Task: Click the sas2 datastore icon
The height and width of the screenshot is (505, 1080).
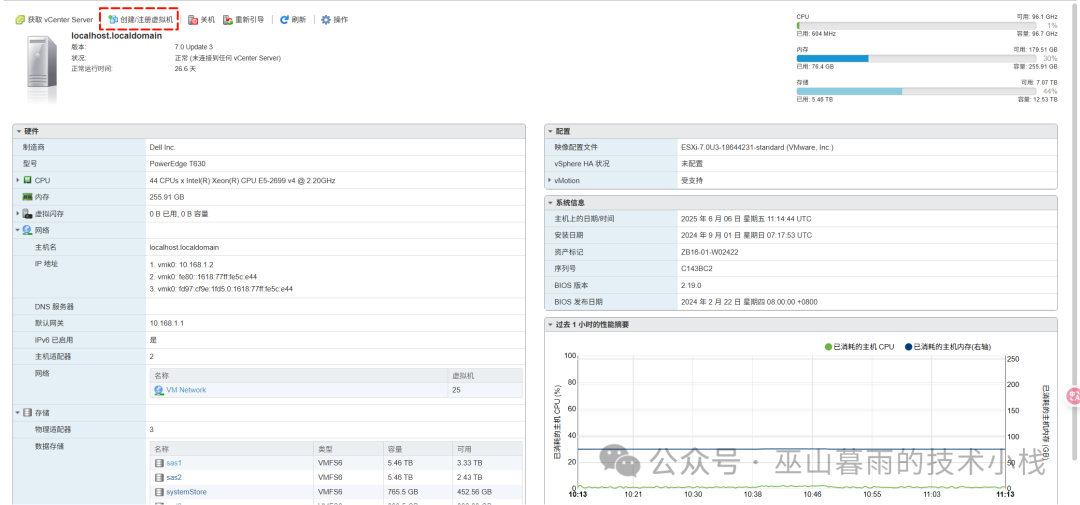Action: 159,477
